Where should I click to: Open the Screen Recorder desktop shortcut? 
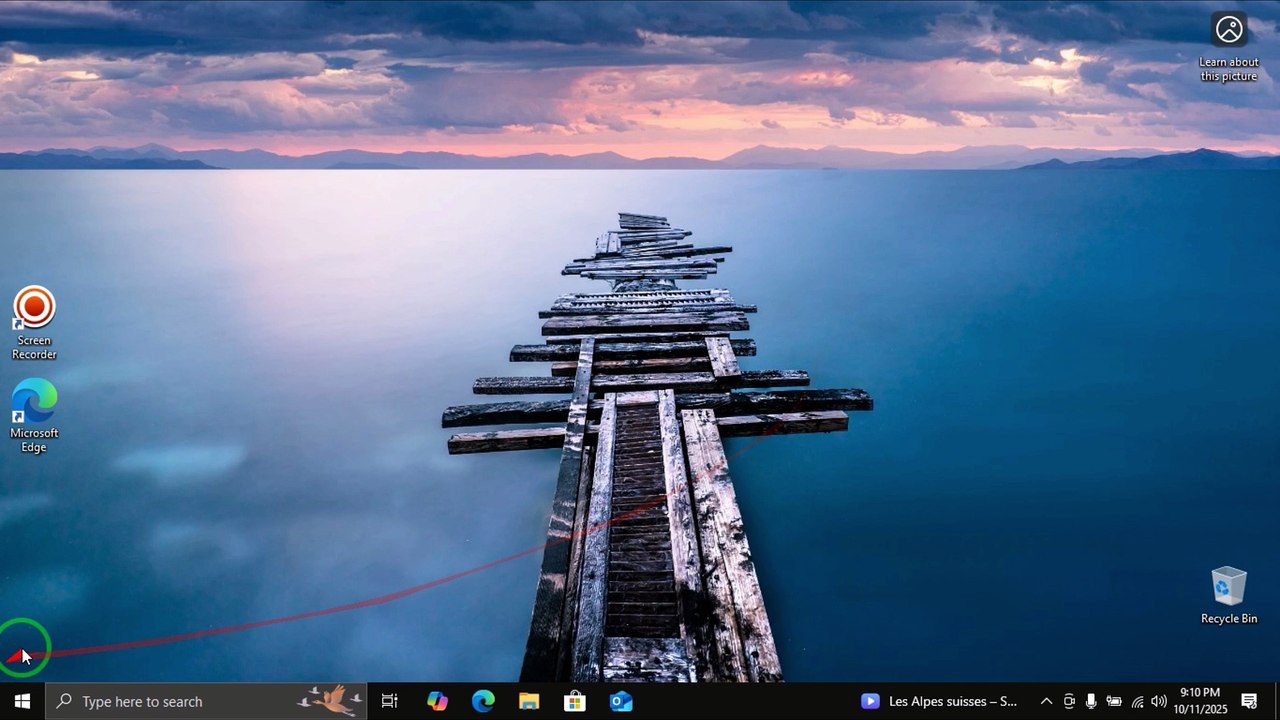(x=34, y=323)
